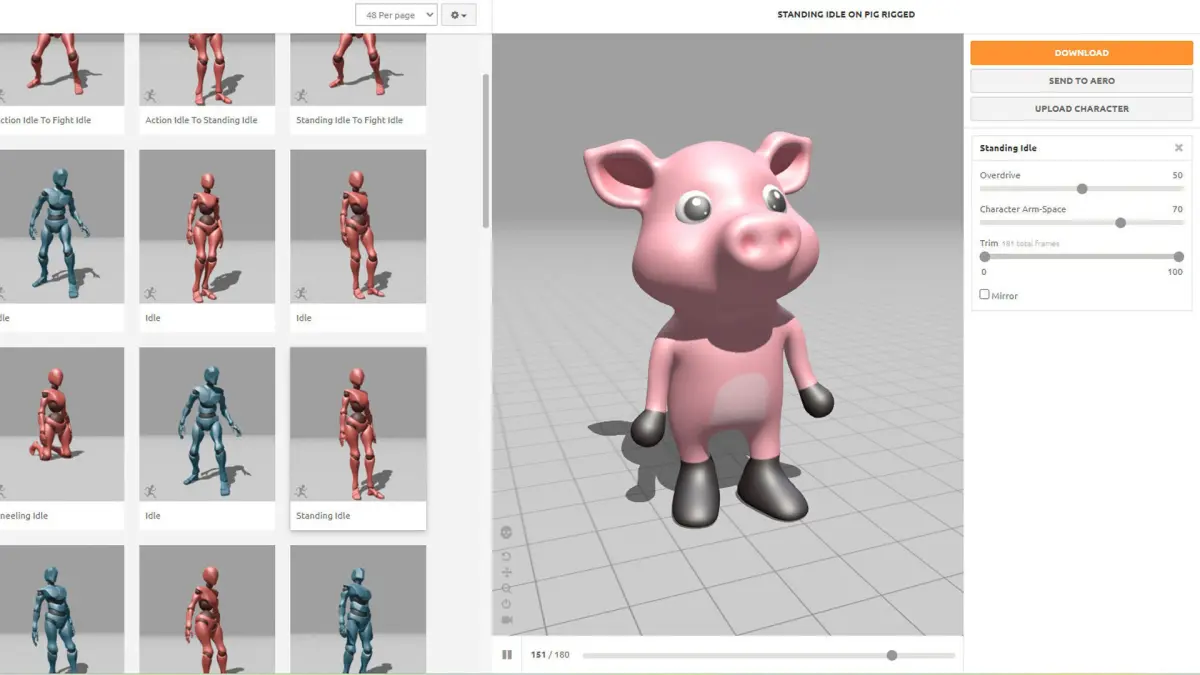Click the 'Mirror' label text

pos(1005,296)
